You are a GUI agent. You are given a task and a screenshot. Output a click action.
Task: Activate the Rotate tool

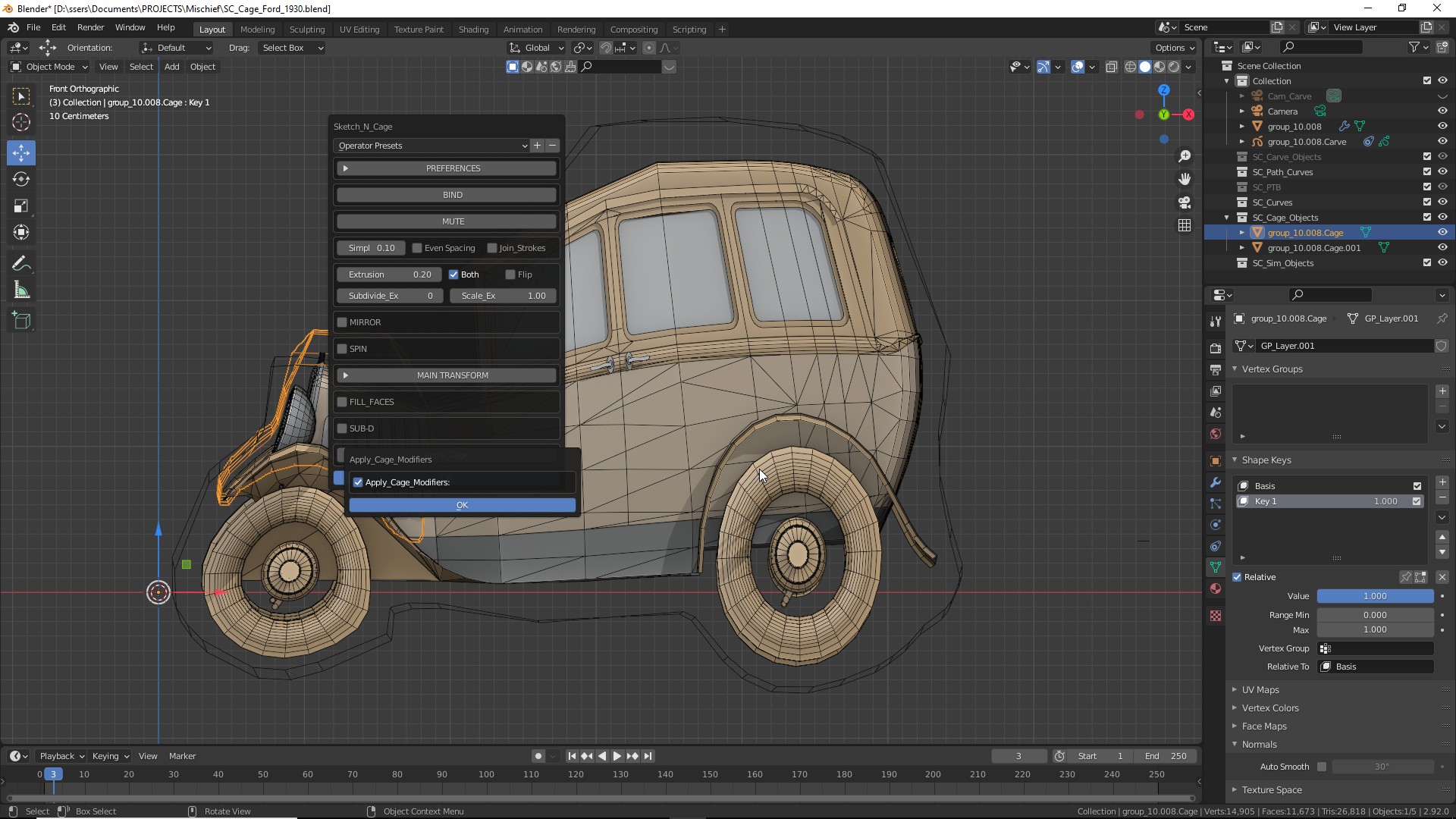(x=21, y=179)
